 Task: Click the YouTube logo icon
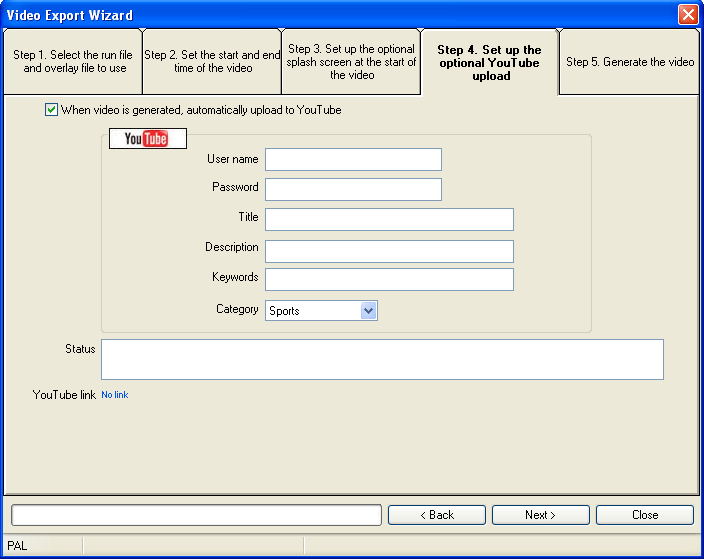(x=147, y=139)
